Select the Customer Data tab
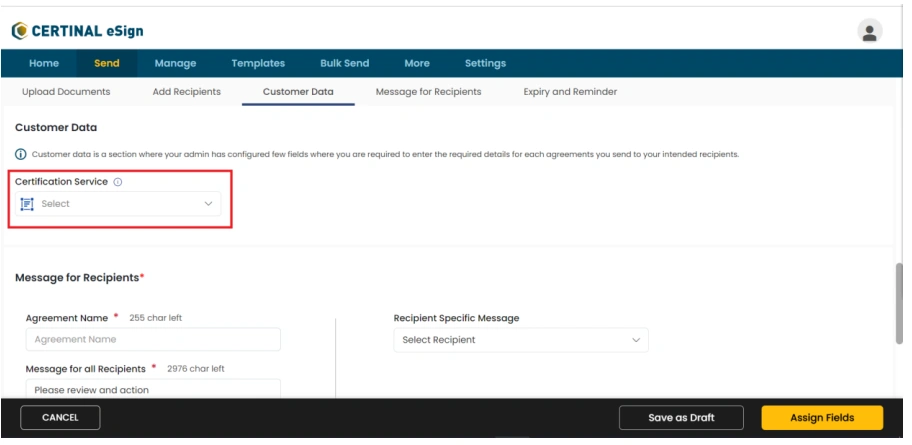 (298, 92)
